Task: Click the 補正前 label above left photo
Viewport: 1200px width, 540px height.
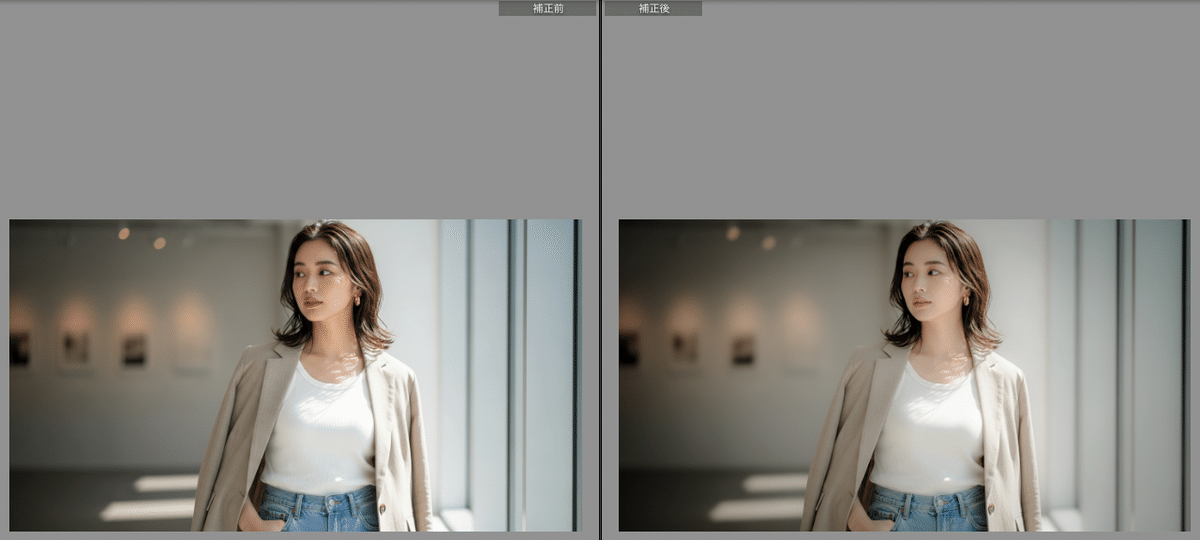Action: pos(547,8)
